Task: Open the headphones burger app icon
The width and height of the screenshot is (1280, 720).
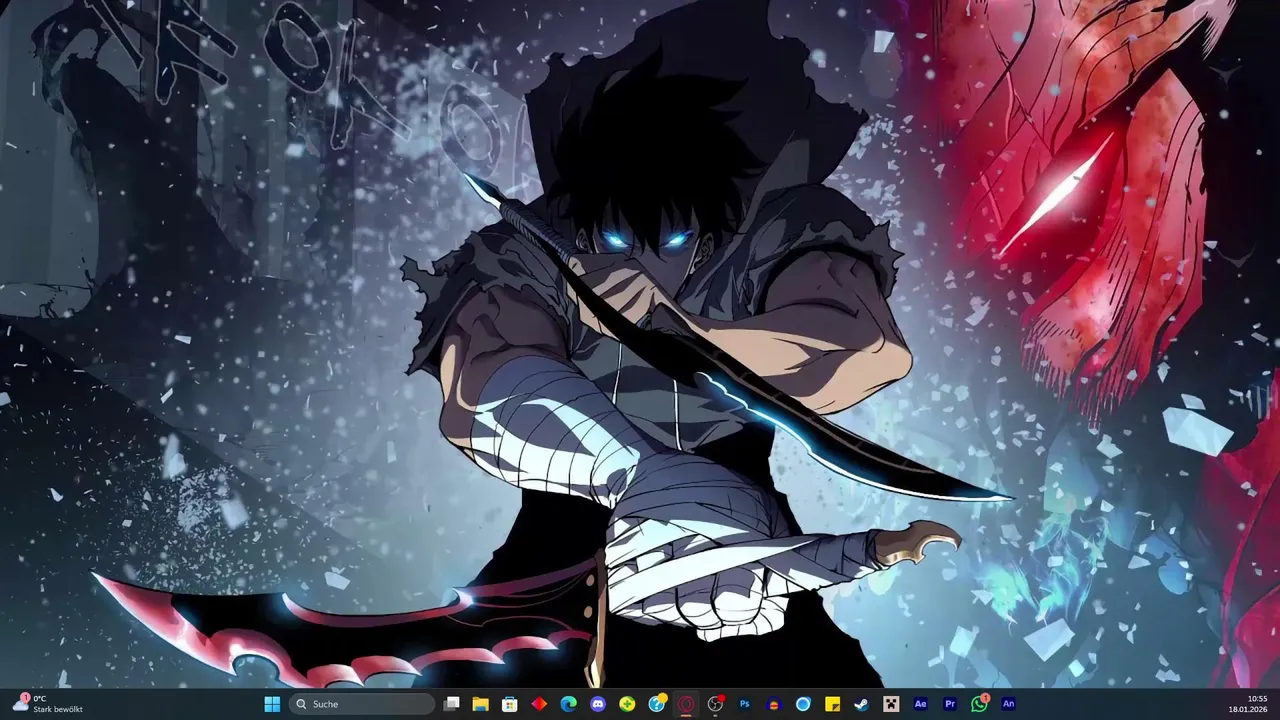Action: click(x=774, y=704)
